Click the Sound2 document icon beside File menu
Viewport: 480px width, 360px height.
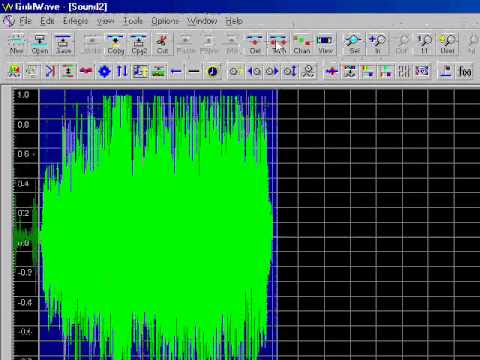click(9, 21)
